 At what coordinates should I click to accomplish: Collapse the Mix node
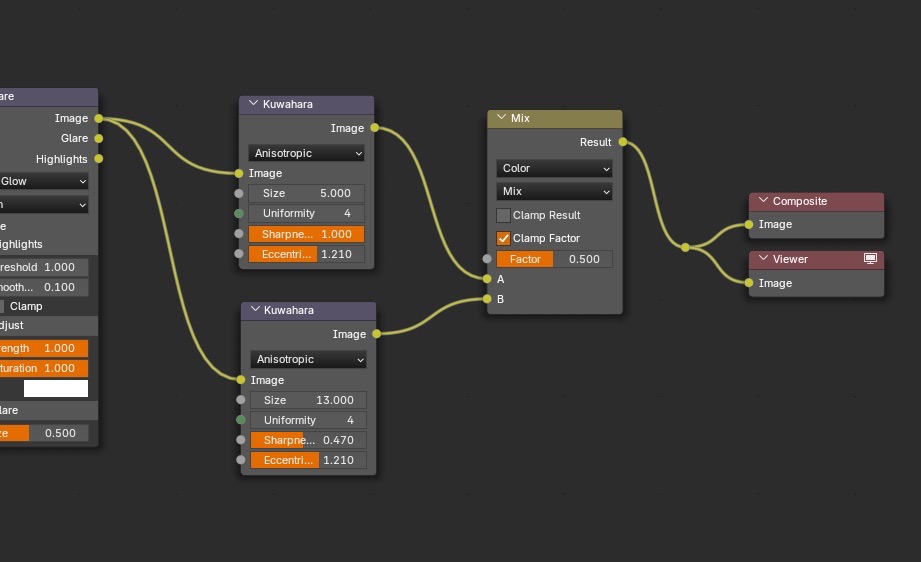501,117
